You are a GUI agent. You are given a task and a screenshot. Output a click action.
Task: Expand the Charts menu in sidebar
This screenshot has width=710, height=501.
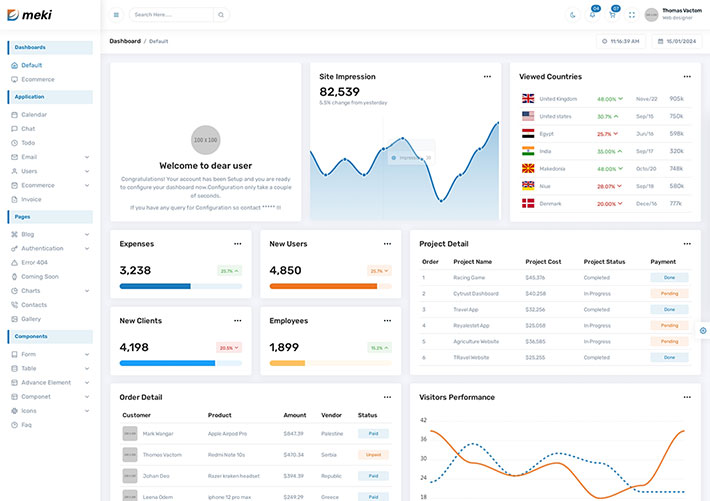click(x=87, y=290)
